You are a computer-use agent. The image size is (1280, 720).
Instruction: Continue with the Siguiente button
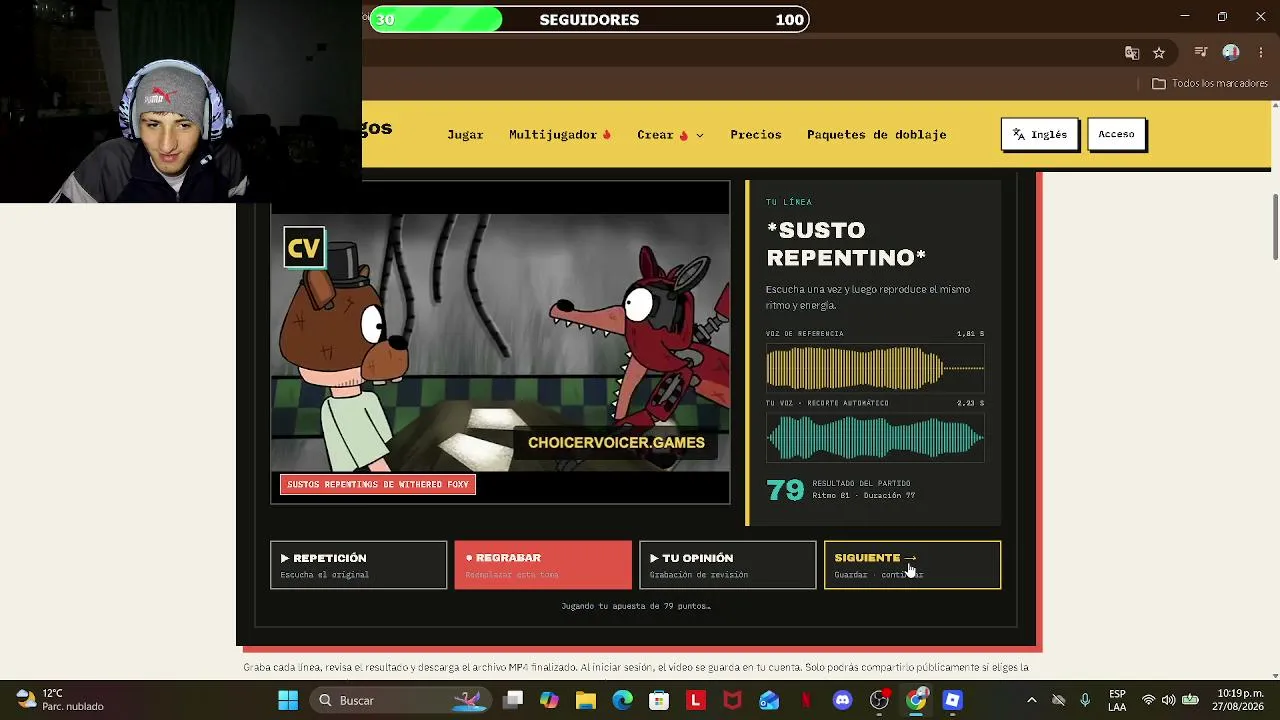(912, 565)
